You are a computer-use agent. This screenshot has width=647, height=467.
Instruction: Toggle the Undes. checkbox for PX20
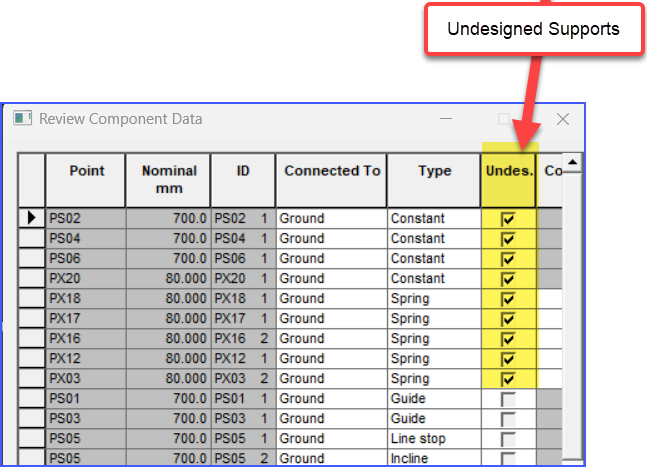(x=508, y=279)
